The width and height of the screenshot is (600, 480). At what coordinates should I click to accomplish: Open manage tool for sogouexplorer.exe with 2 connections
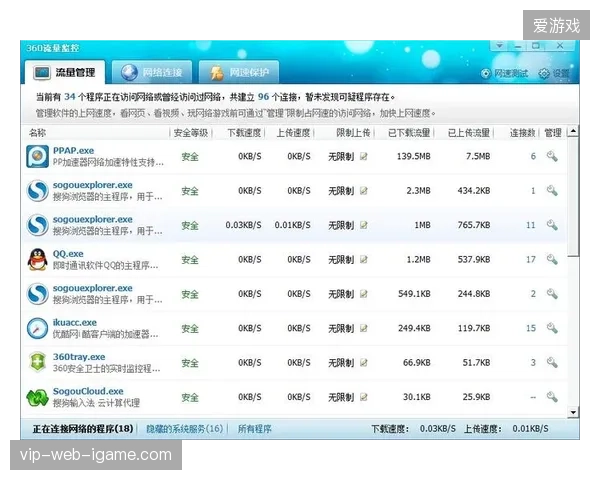pos(552,294)
